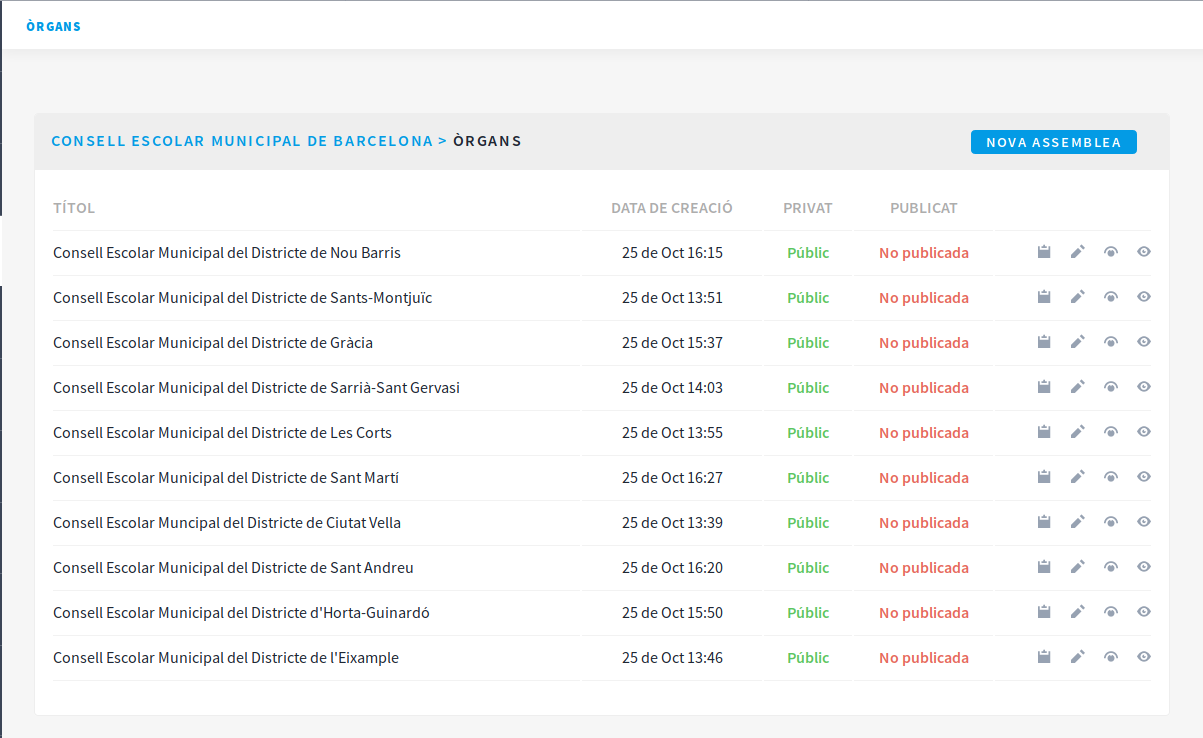The width and height of the screenshot is (1203, 738).
Task: Edit the Gràcia council with the pencil icon
Action: coord(1077,342)
